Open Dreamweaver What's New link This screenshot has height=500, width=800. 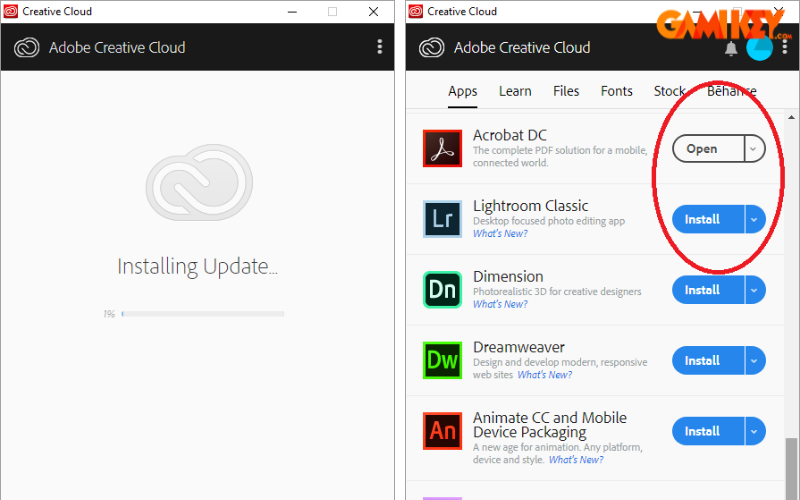tap(545, 375)
